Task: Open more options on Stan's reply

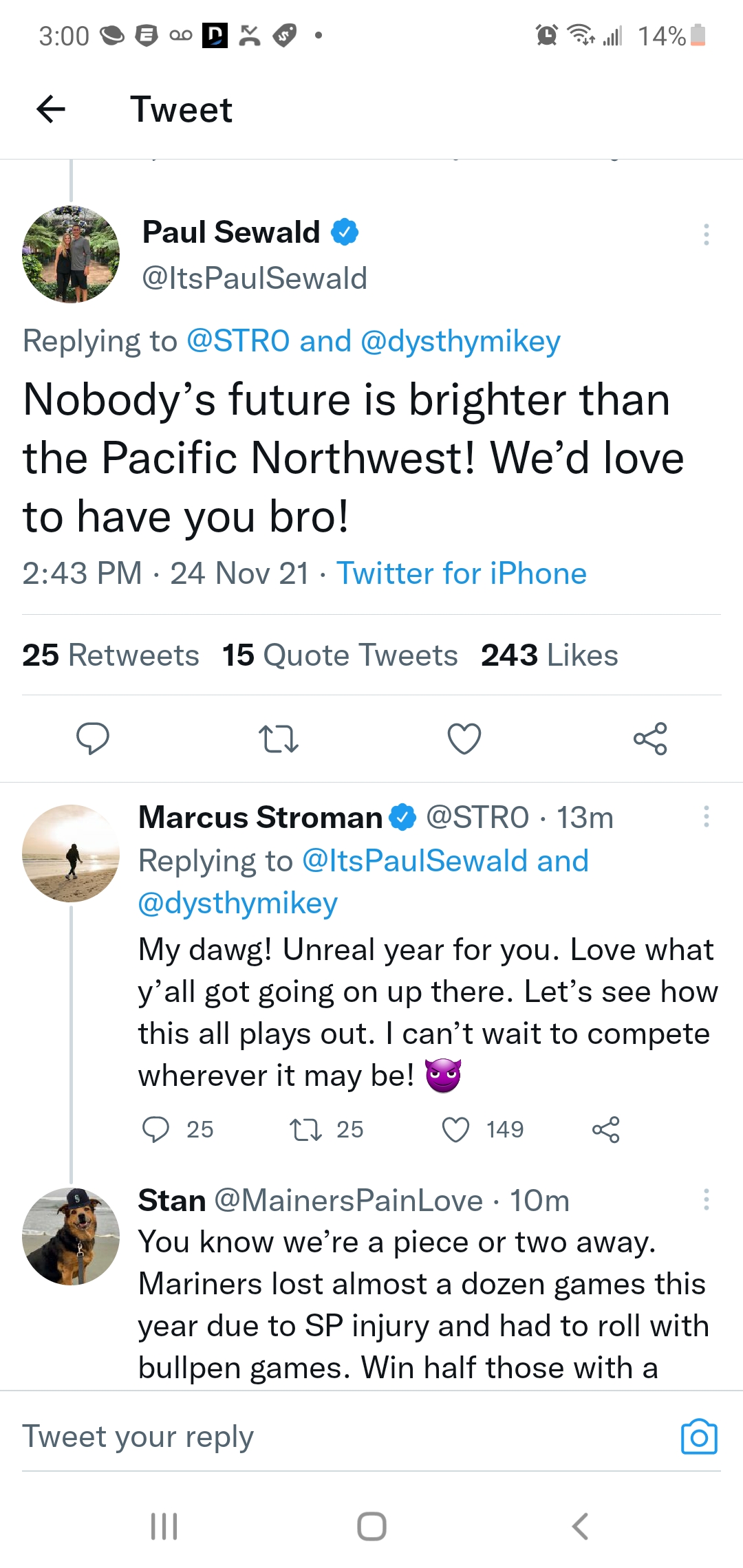Action: point(706,1199)
